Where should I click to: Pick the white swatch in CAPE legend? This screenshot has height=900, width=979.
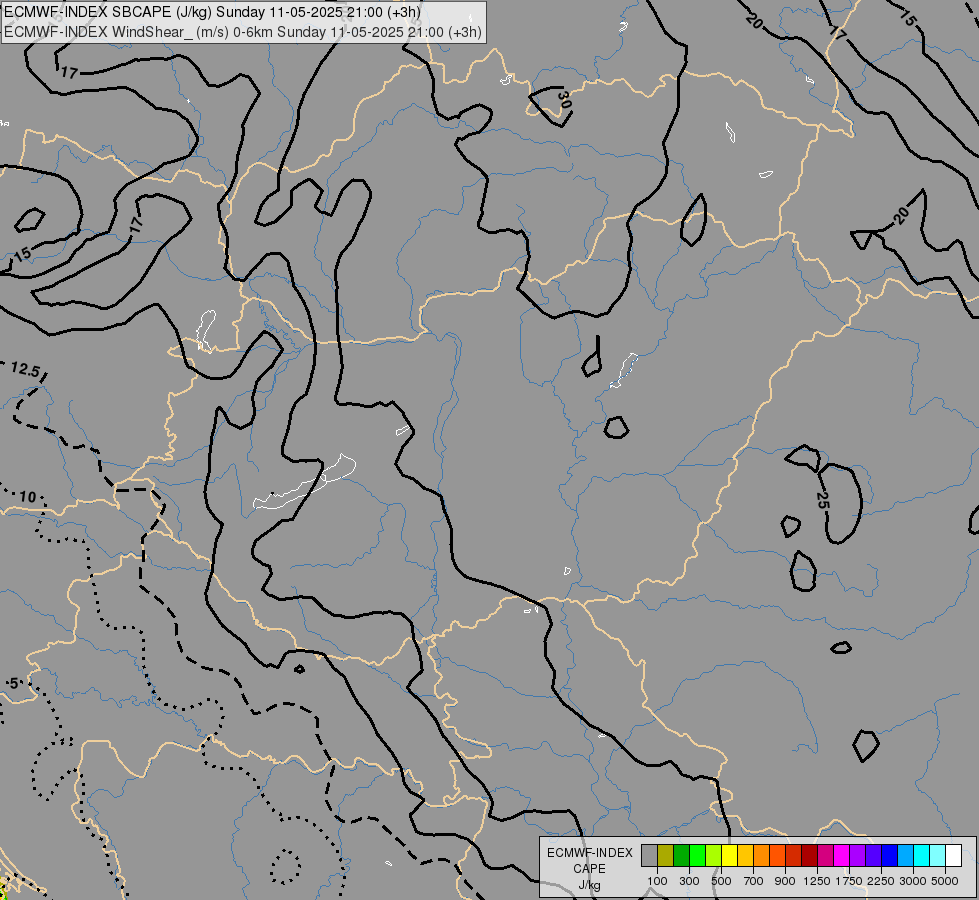(954, 855)
